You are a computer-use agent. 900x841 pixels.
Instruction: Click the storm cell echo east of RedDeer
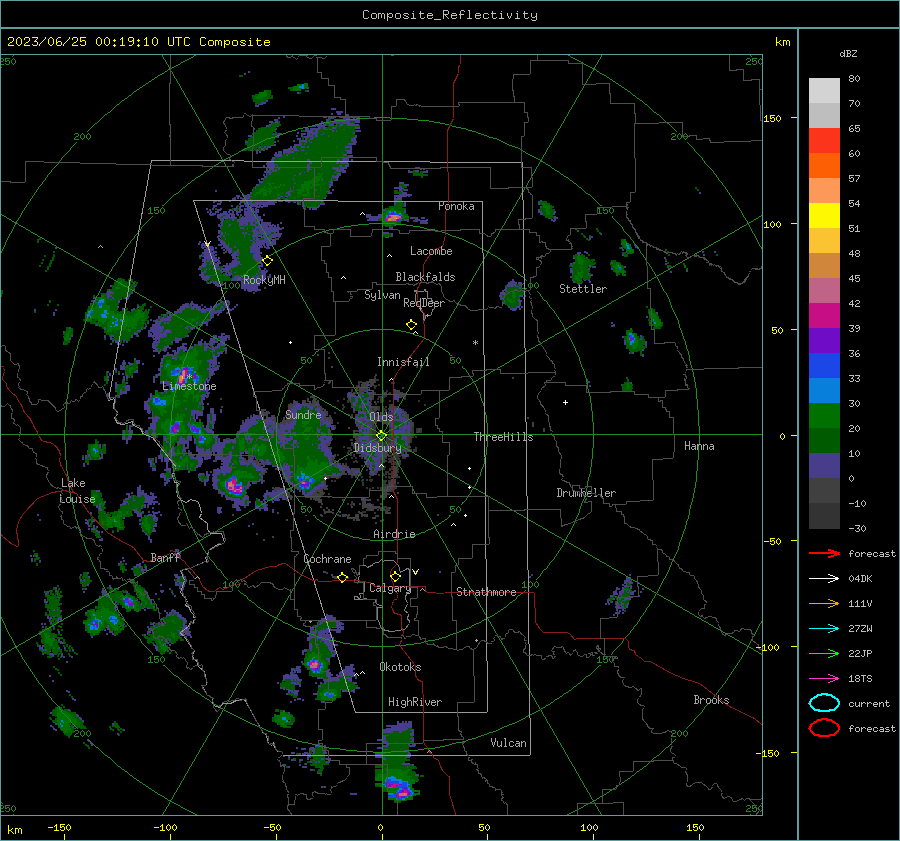pyautogui.click(x=512, y=295)
